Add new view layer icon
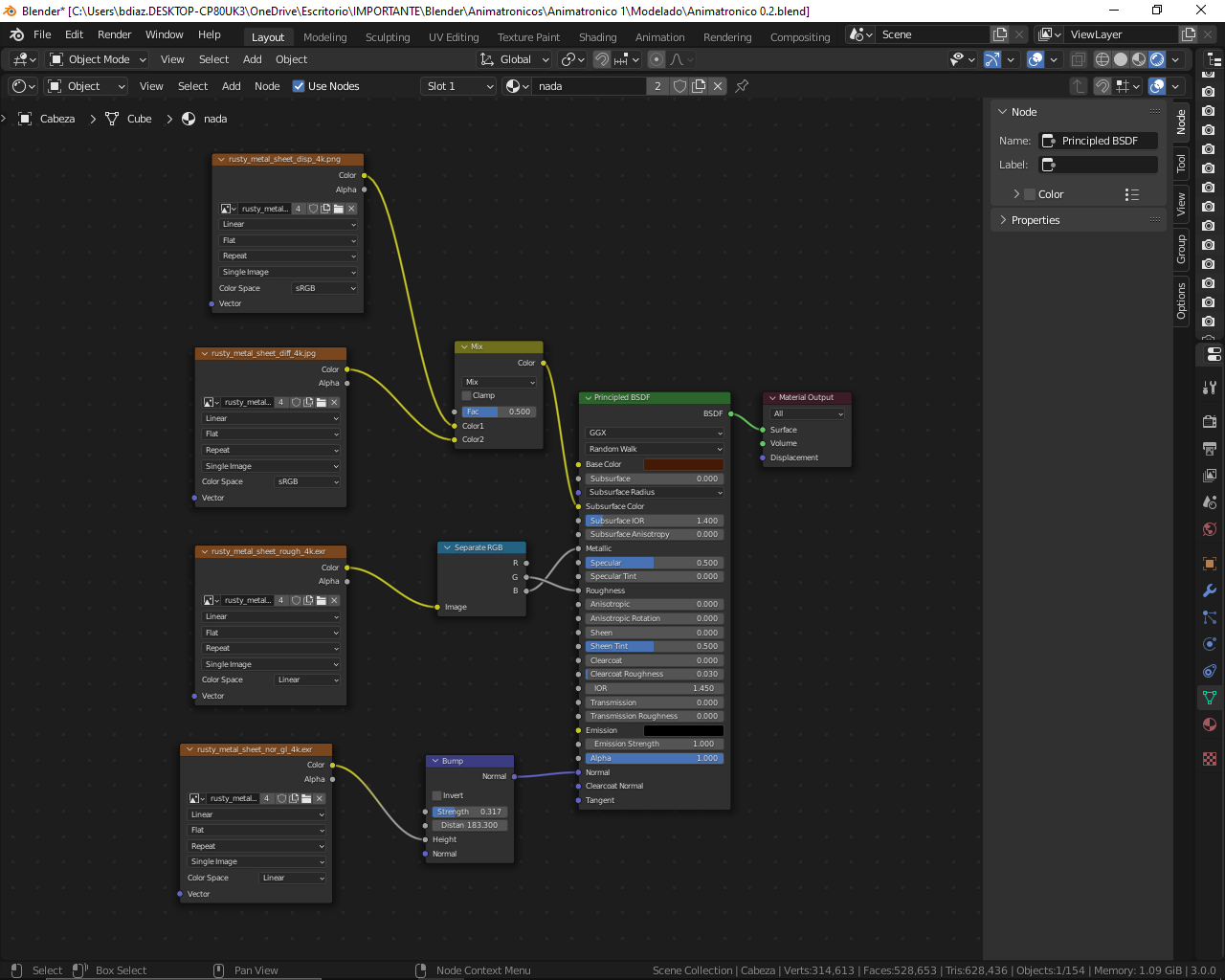 pos(1189,34)
